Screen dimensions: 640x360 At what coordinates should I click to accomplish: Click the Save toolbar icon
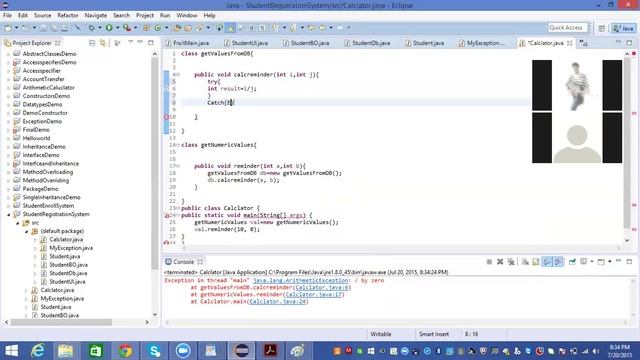coord(43,28)
